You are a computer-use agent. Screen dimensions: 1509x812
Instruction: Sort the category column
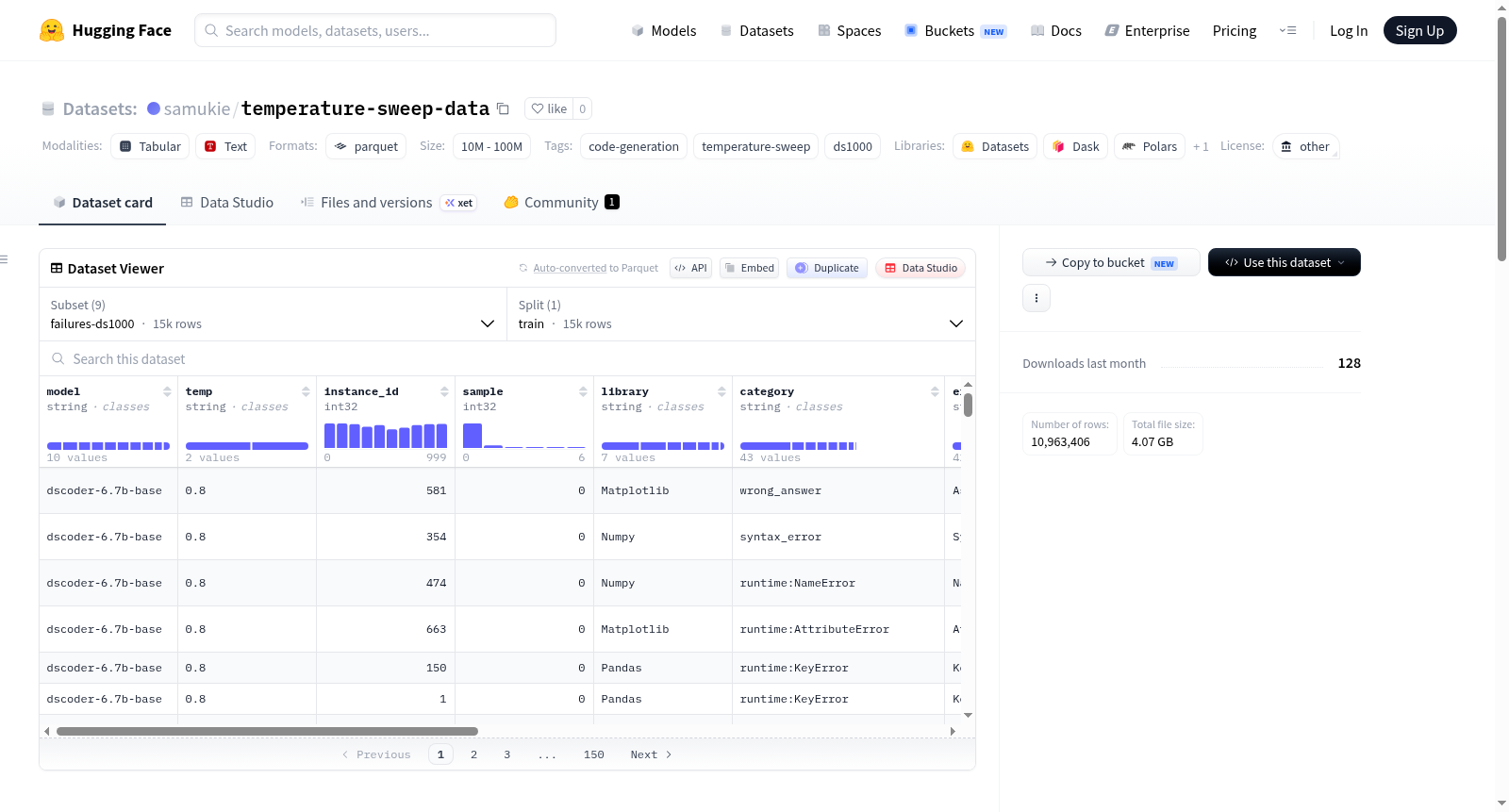(x=935, y=391)
